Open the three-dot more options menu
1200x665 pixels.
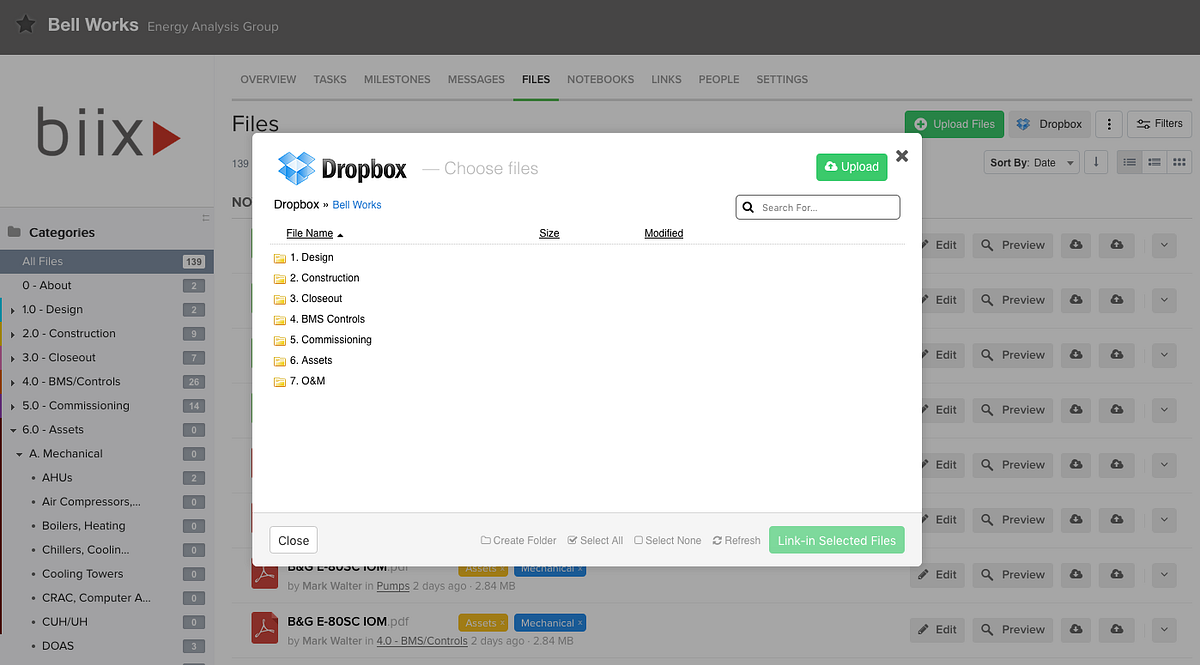(x=1108, y=124)
